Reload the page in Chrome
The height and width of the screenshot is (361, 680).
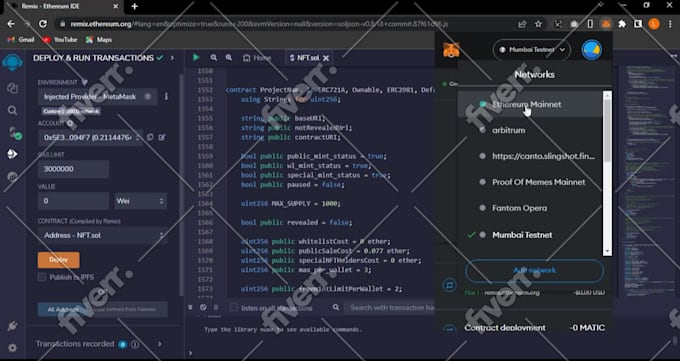tap(42, 24)
